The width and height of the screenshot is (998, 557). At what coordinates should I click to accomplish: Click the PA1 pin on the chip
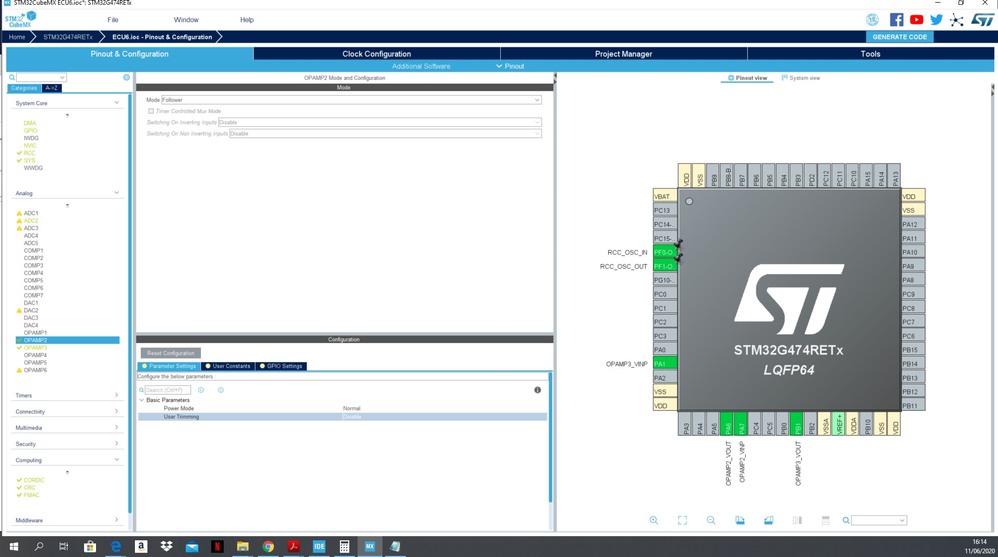pos(664,363)
